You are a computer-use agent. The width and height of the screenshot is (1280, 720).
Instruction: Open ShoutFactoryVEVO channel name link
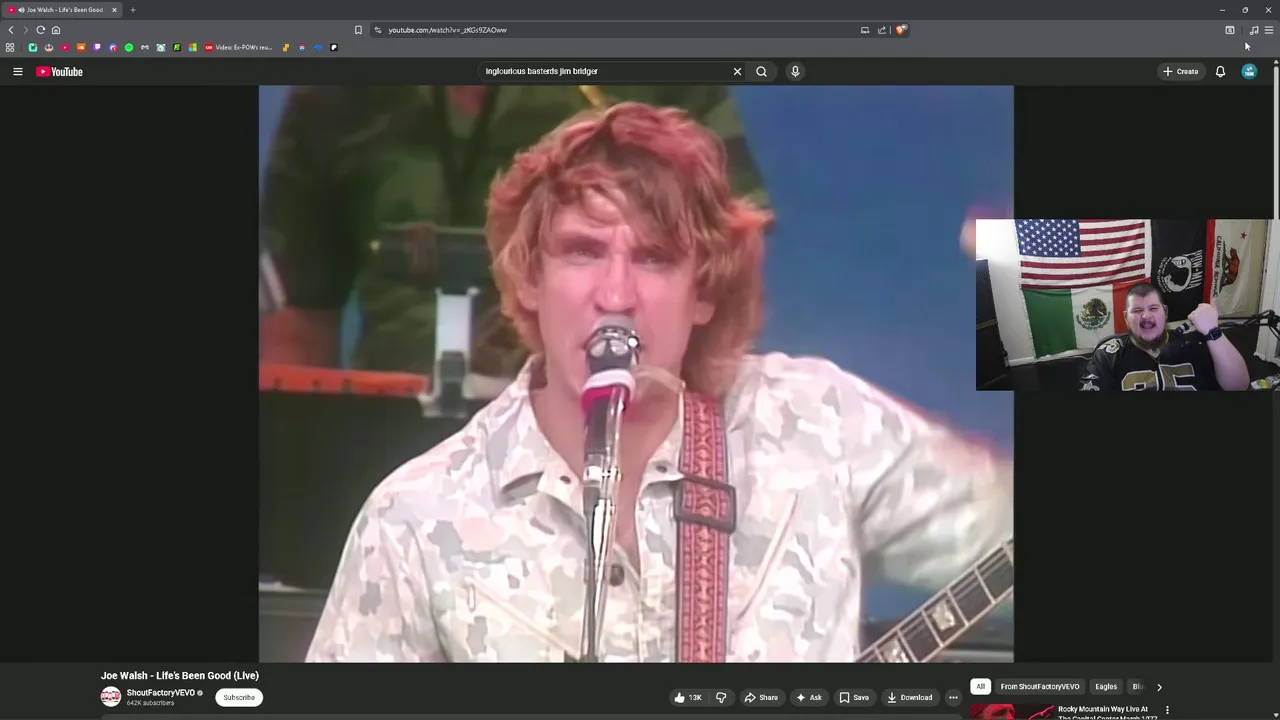click(160, 693)
